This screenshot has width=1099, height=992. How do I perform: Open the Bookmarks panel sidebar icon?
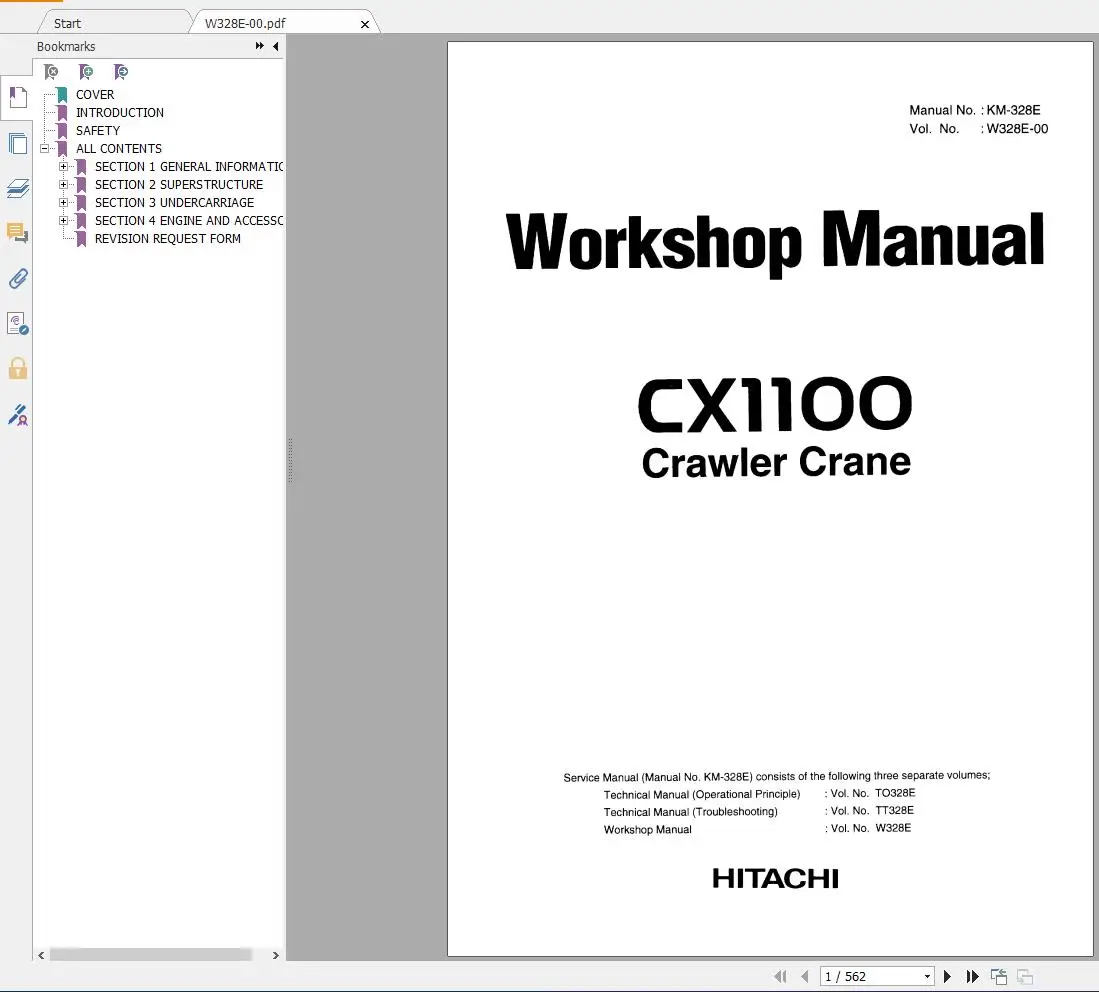(x=18, y=98)
